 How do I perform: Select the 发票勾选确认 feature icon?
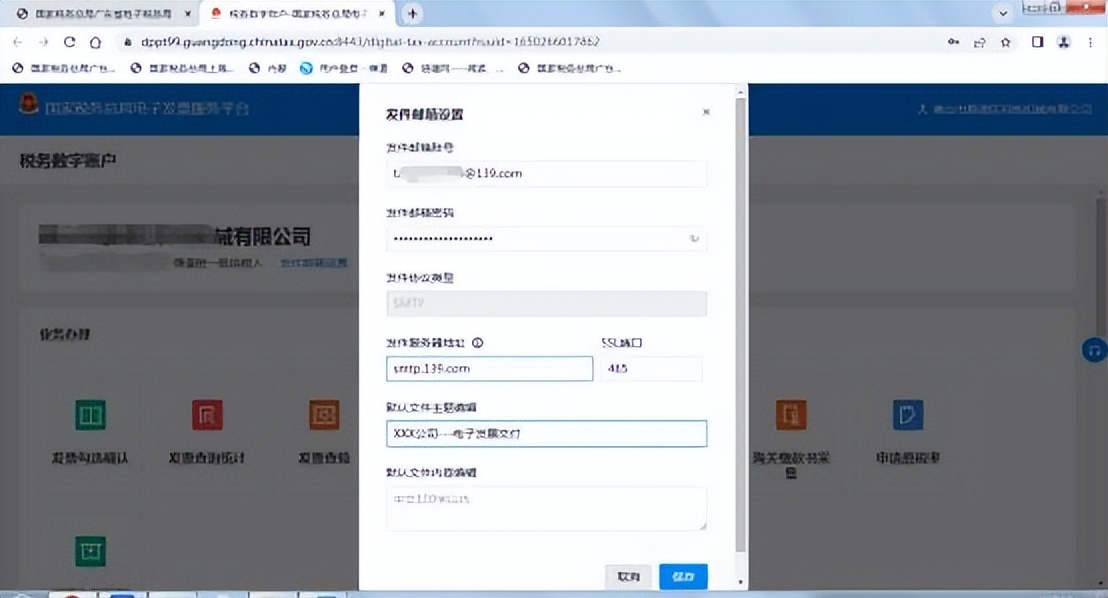(x=90, y=414)
